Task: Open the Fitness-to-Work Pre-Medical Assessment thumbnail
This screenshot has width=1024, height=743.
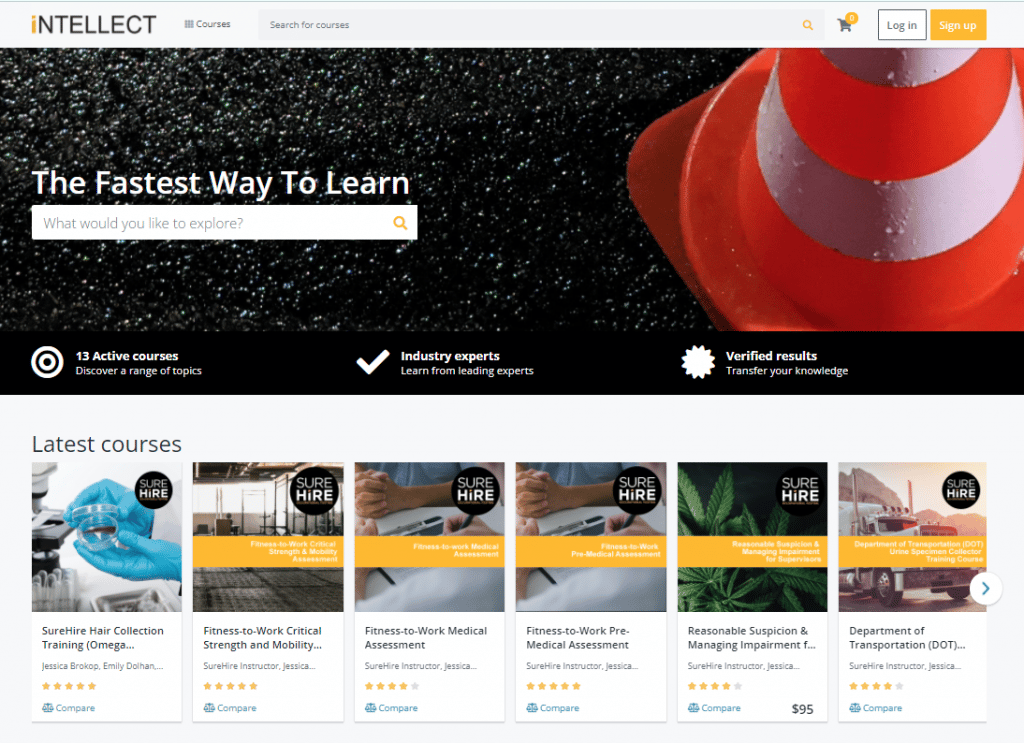Action: tap(591, 537)
